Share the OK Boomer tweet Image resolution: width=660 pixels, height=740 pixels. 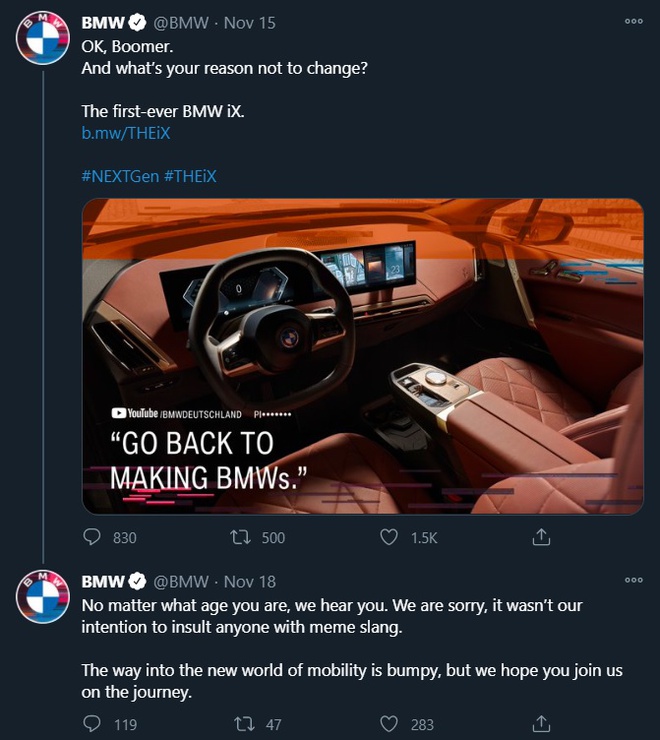tap(541, 537)
